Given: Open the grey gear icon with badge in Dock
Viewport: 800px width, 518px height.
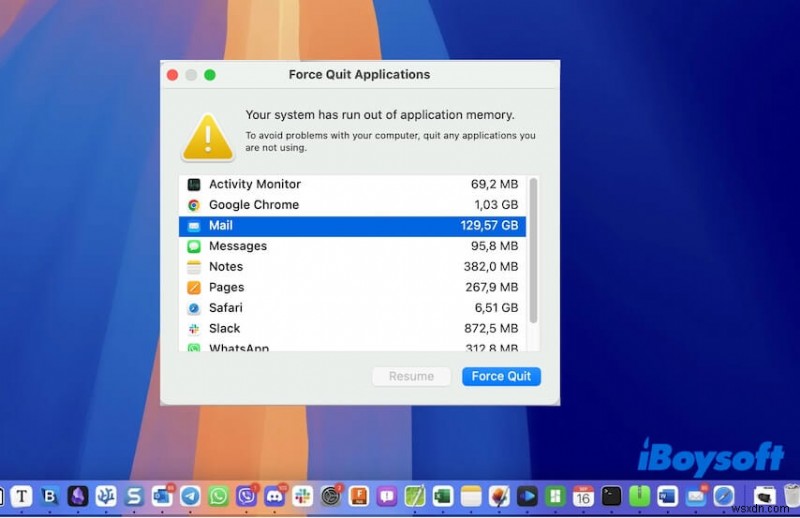Looking at the screenshot, I should 331,496.
